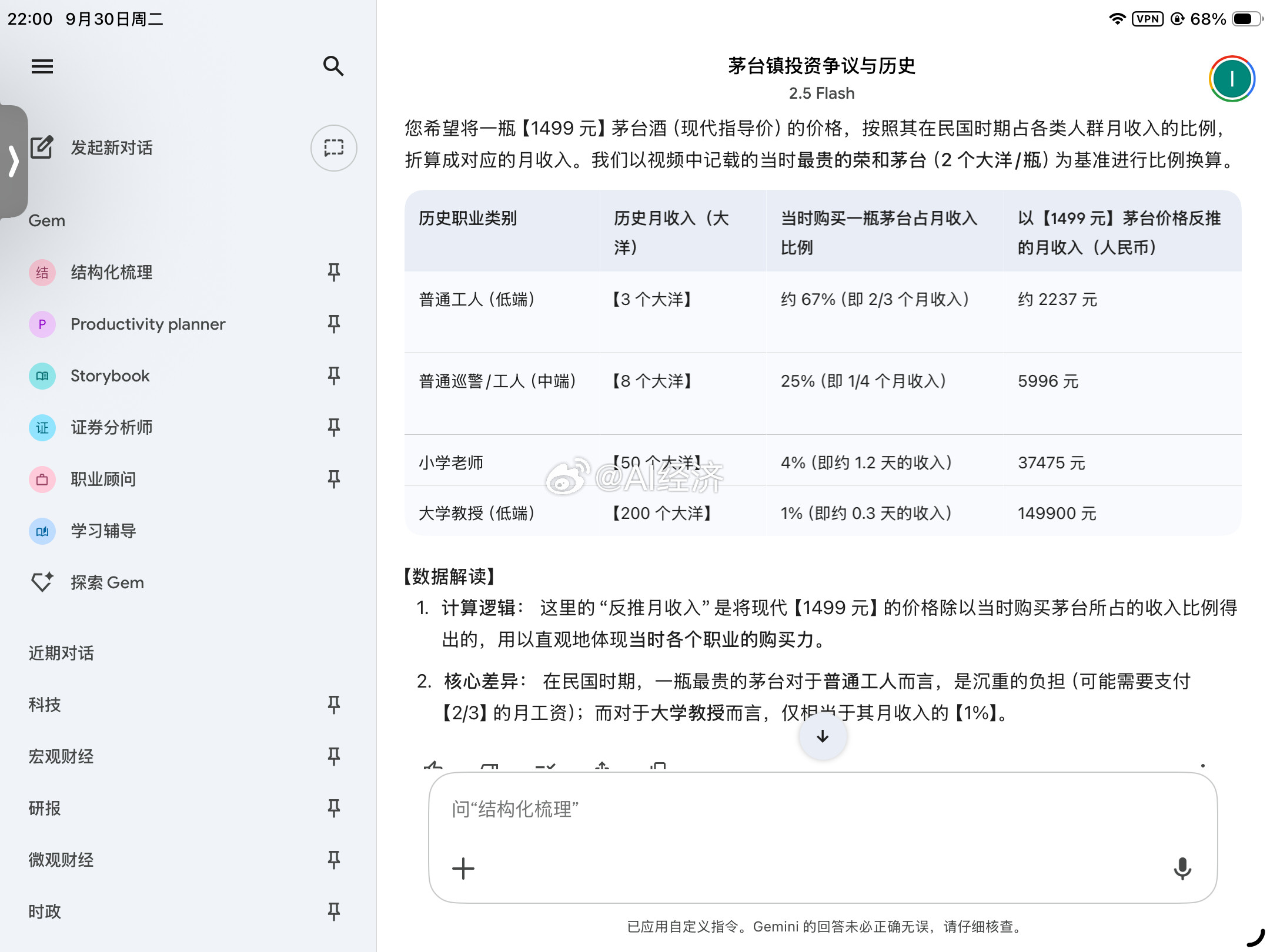The height and width of the screenshot is (952, 1270).
Task: Open temporary chat dashed-square icon
Action: (x=333, y=148)
